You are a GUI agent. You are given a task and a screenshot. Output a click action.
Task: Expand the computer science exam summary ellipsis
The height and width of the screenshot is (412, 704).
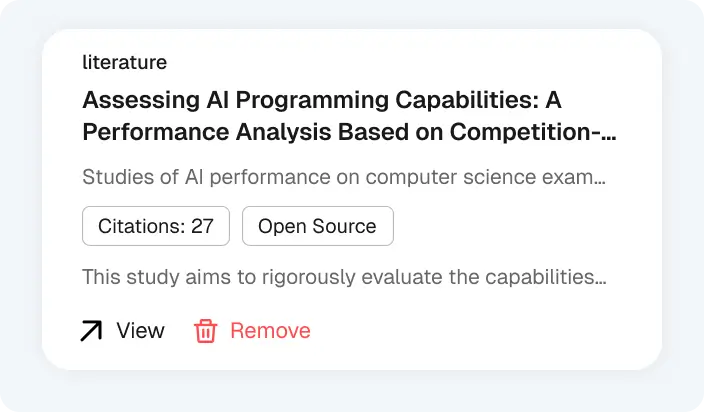point(600,179)
